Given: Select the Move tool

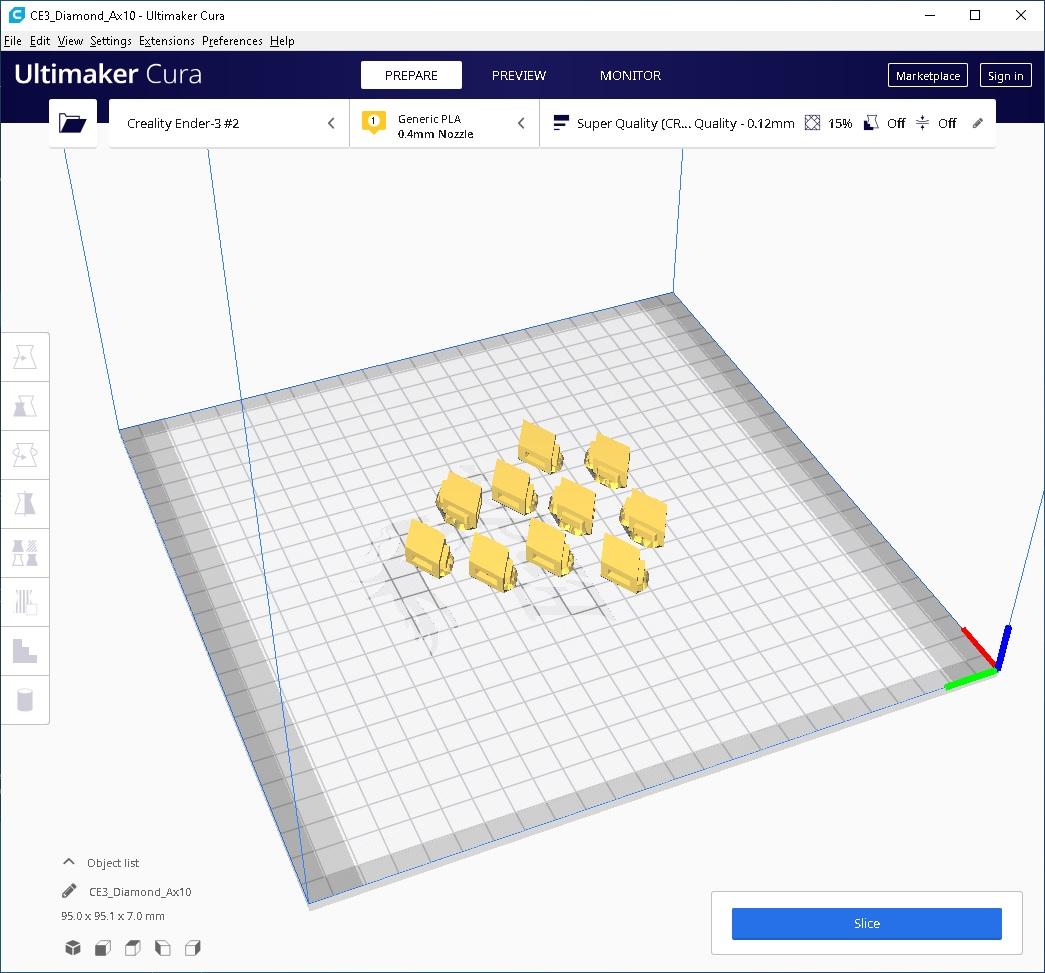Looking at the screenshot, I should click(25, 357).
